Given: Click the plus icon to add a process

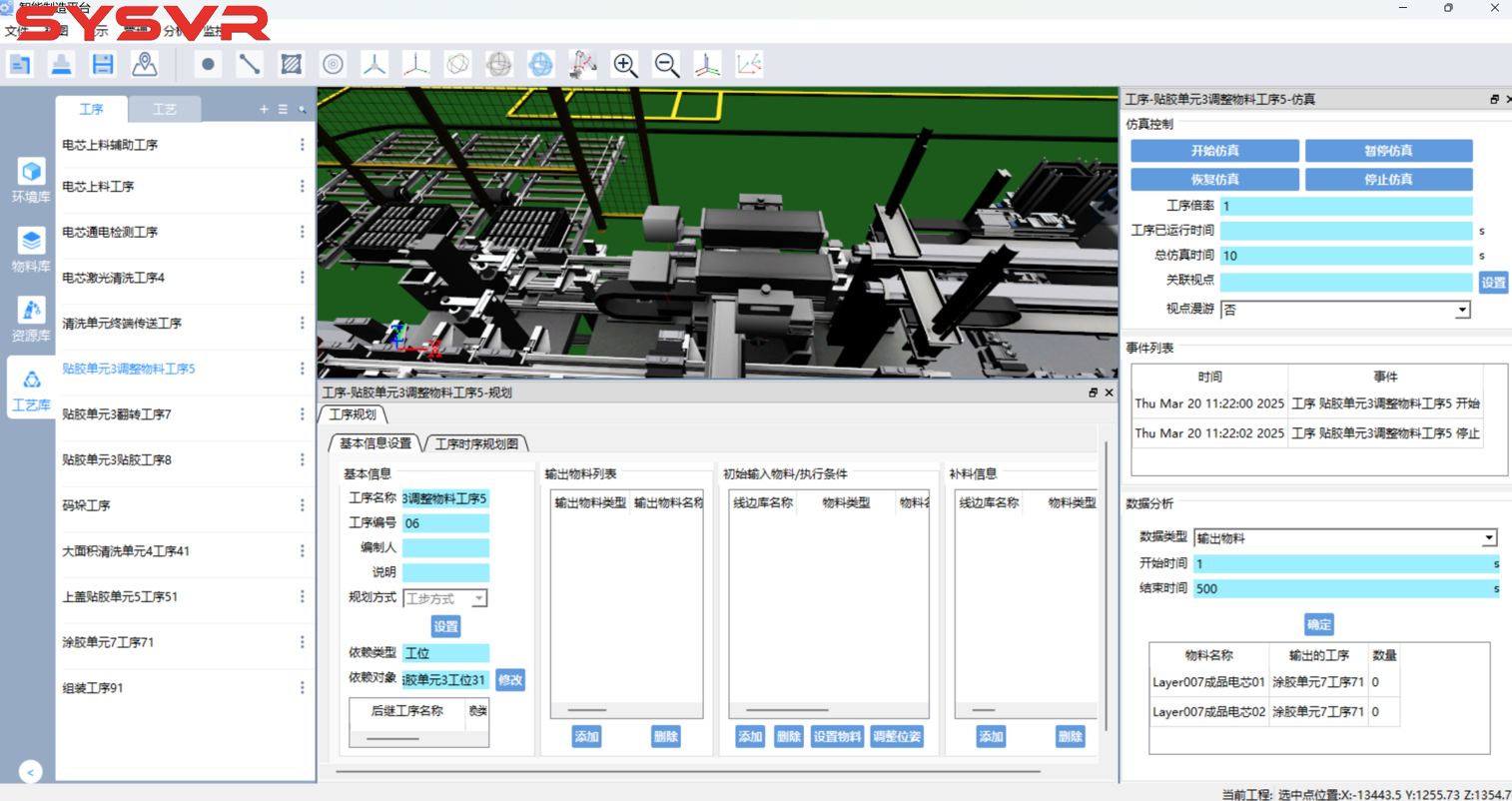Looking at the screenshot, I should point(264,110).
